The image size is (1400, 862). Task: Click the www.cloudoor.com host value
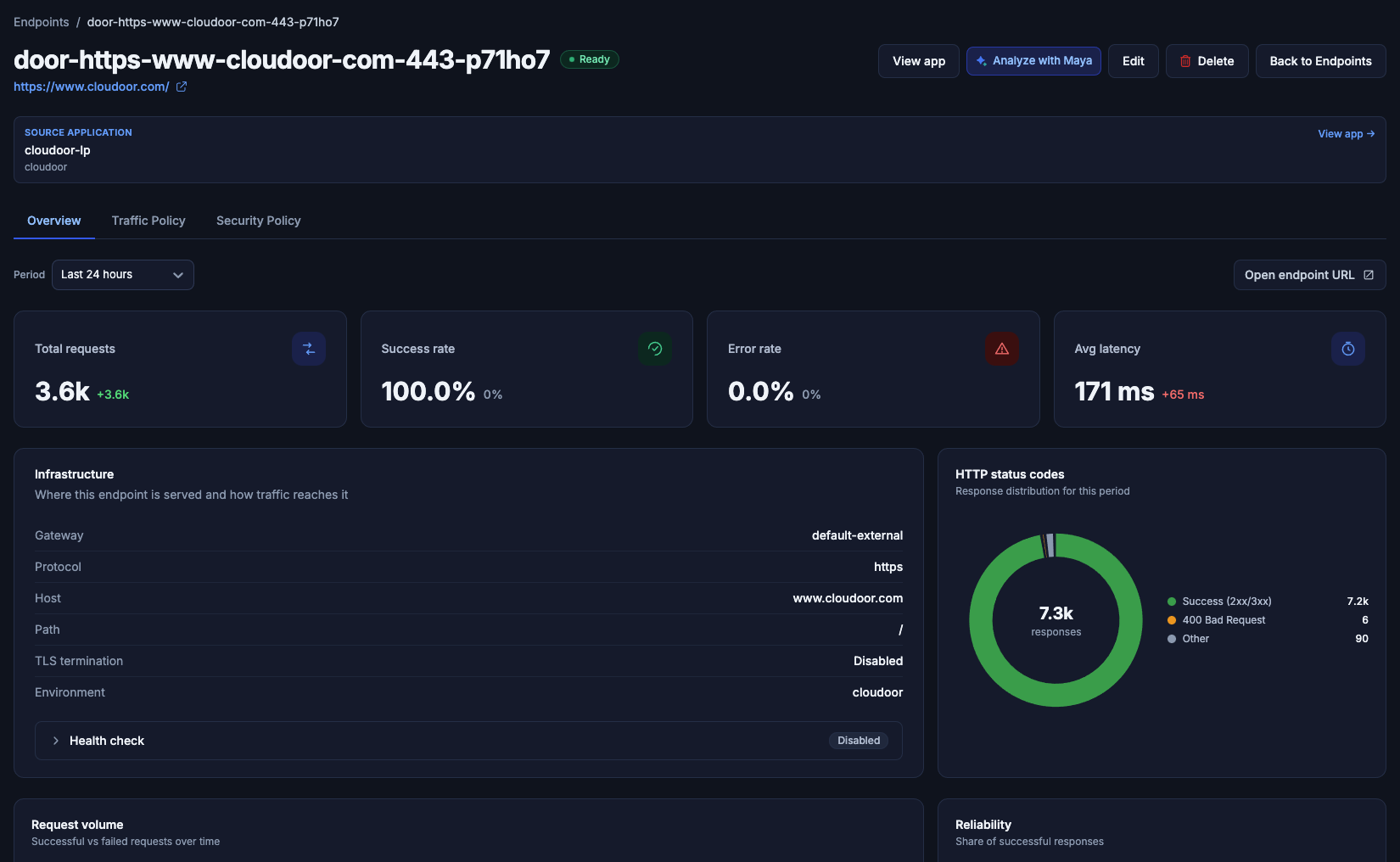(848, 598)
